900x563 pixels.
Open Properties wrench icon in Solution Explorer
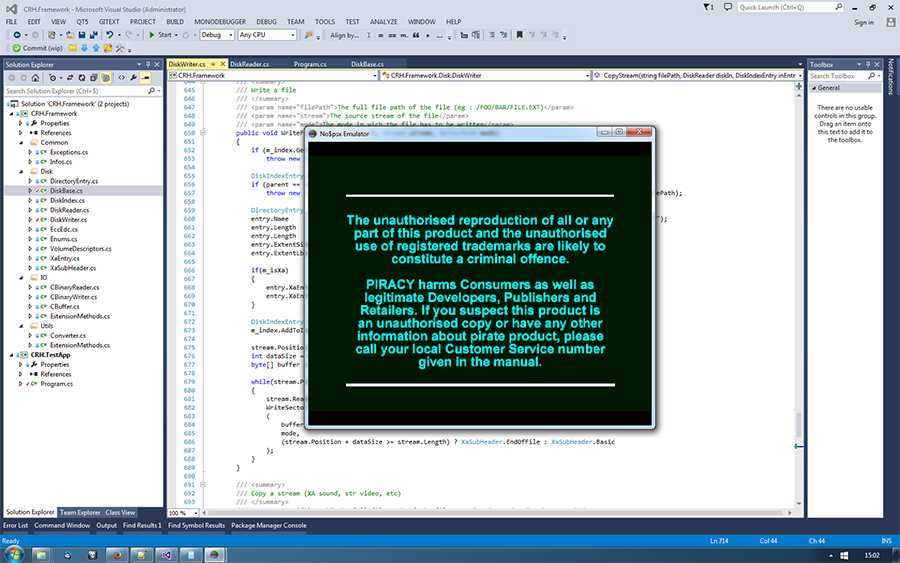point(134,77)
